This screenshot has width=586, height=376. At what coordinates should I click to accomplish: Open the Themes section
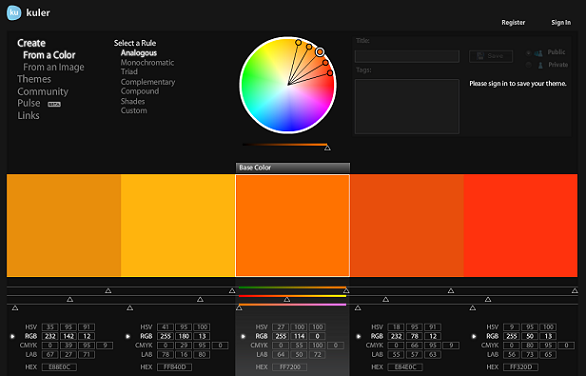[34, 79]
